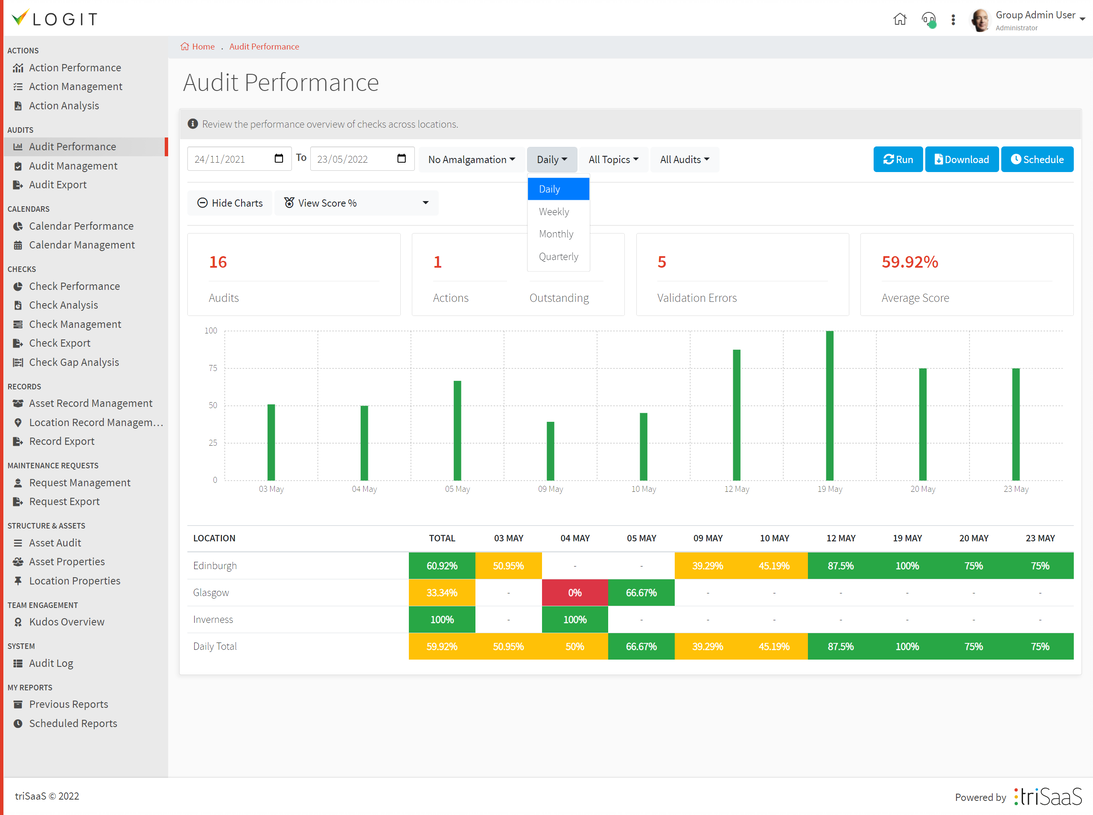Hide the charts section

coord(230,203)
